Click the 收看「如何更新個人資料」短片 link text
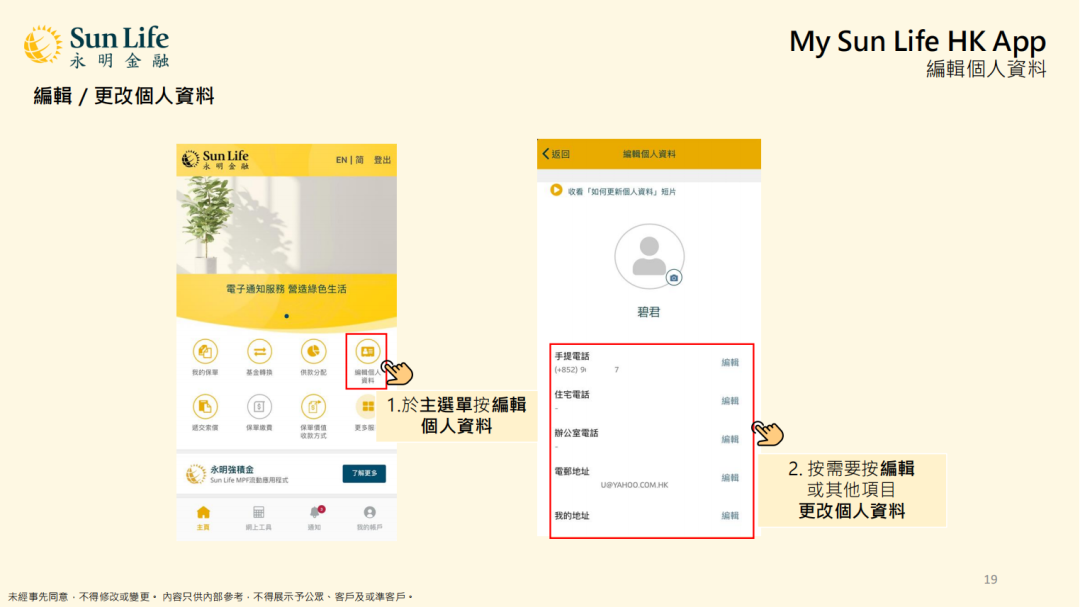Screen dimensions: 1080x607 pyautogui.click(x=622, y=192)
